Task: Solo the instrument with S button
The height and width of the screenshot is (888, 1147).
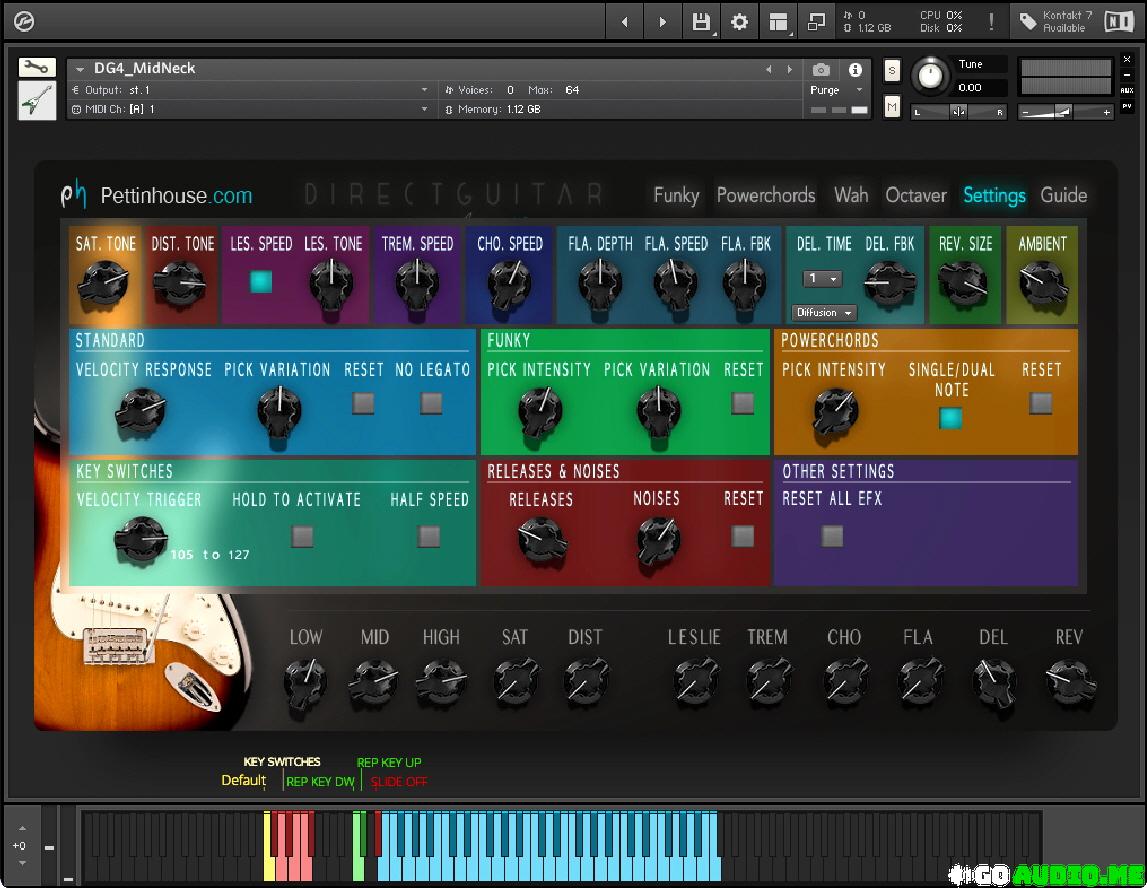Action: pos(892,71)
